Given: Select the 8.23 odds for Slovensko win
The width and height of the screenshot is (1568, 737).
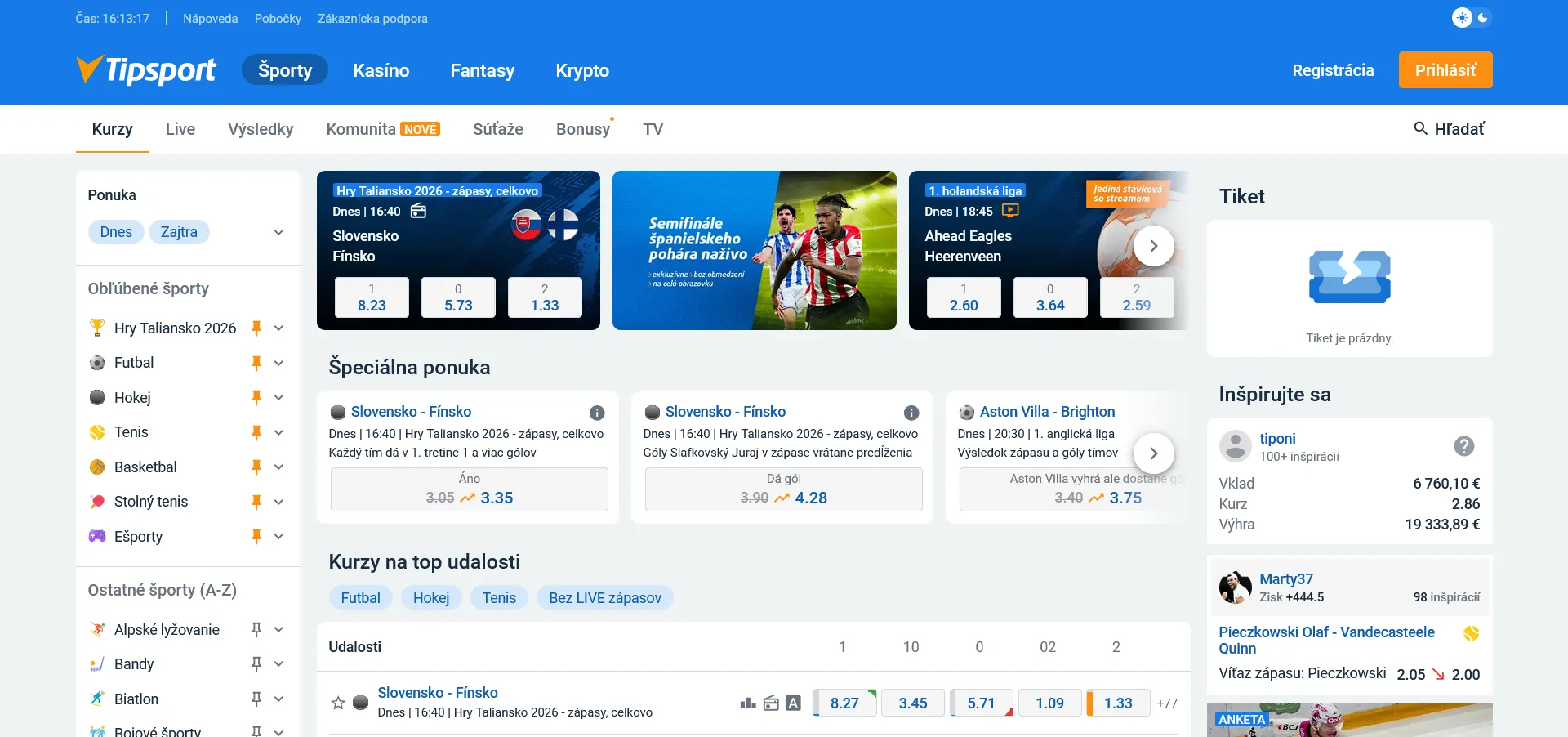Looking at the screenshot, I should [372, 297].
